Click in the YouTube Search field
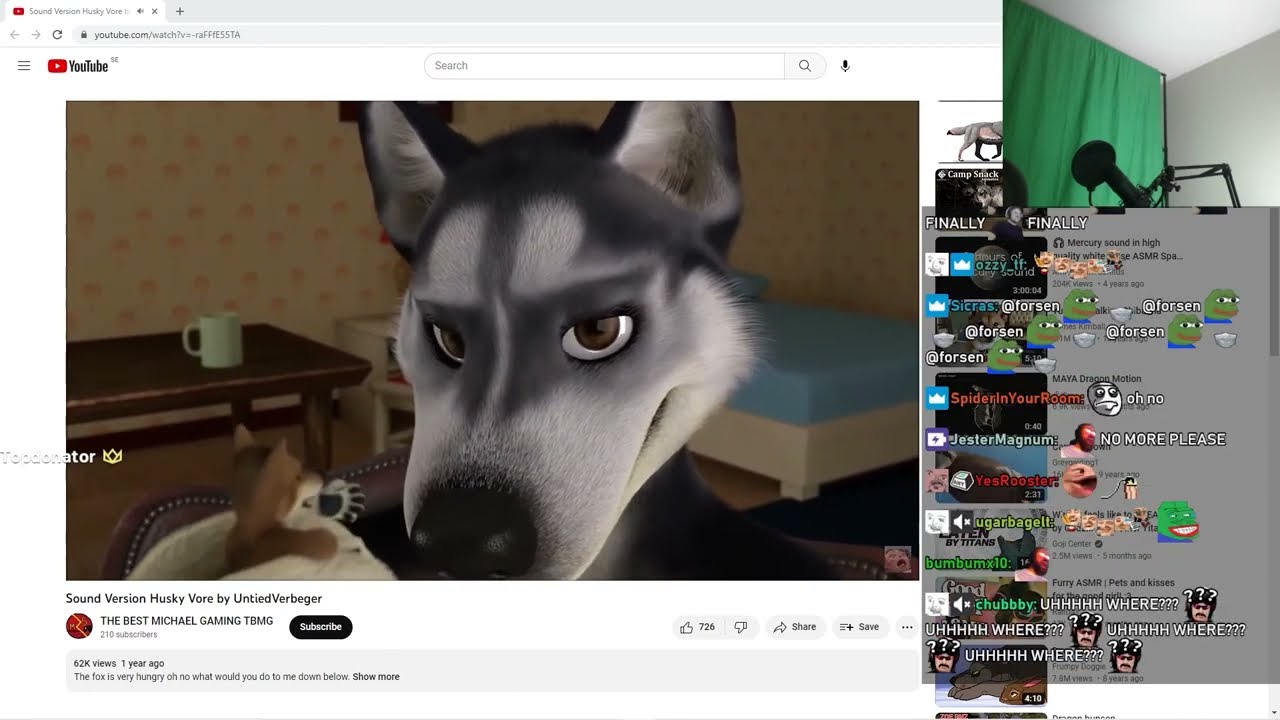 click(x=604, y=66)
